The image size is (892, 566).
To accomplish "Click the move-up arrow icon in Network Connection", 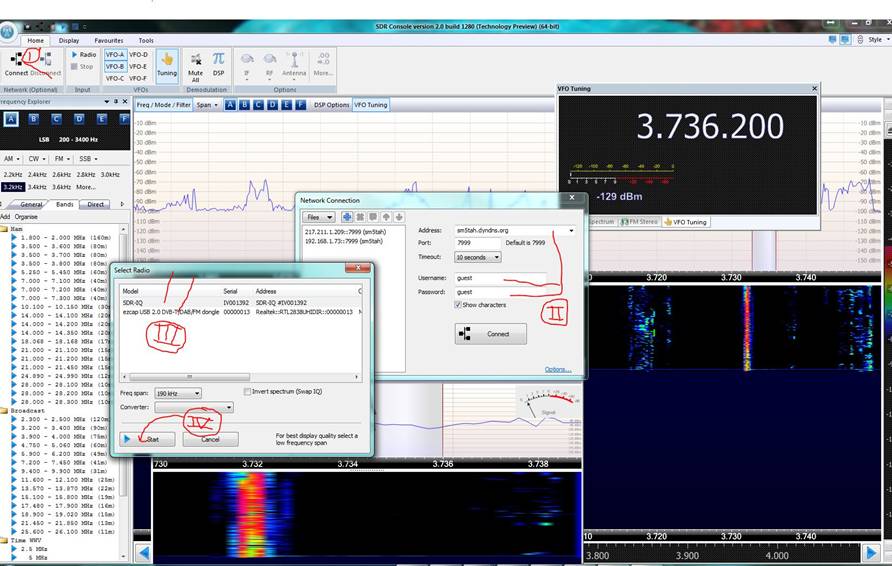I will tap(386, 217).
